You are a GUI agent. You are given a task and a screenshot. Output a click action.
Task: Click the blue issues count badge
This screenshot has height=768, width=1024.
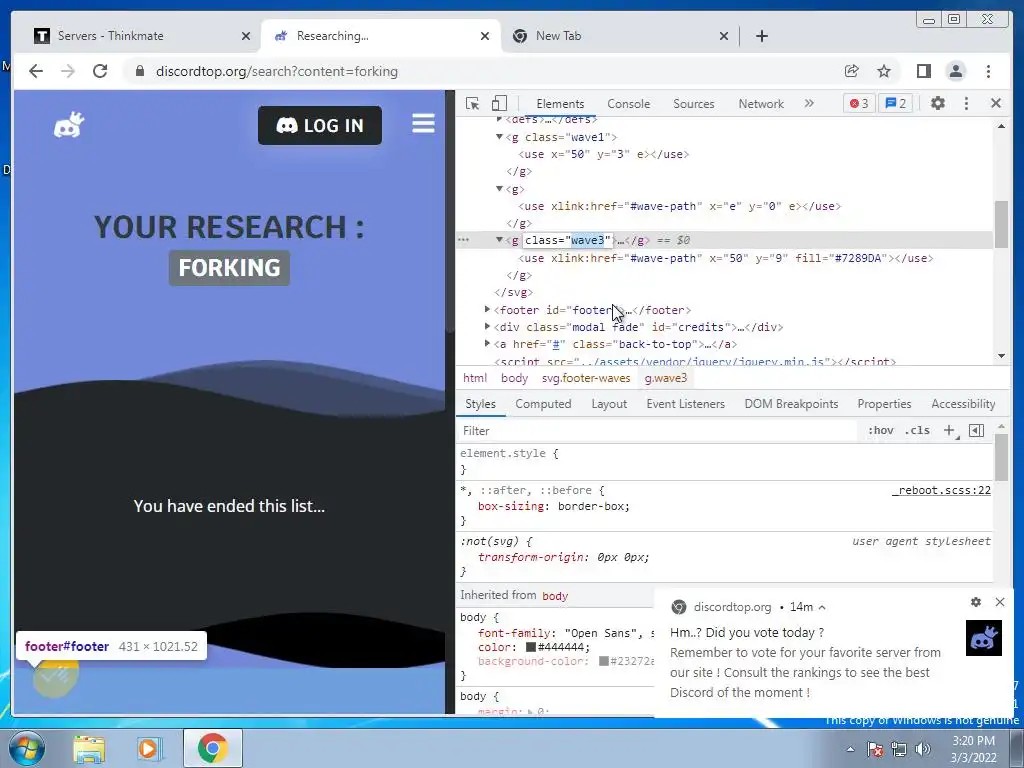click(x=896, y=103)
